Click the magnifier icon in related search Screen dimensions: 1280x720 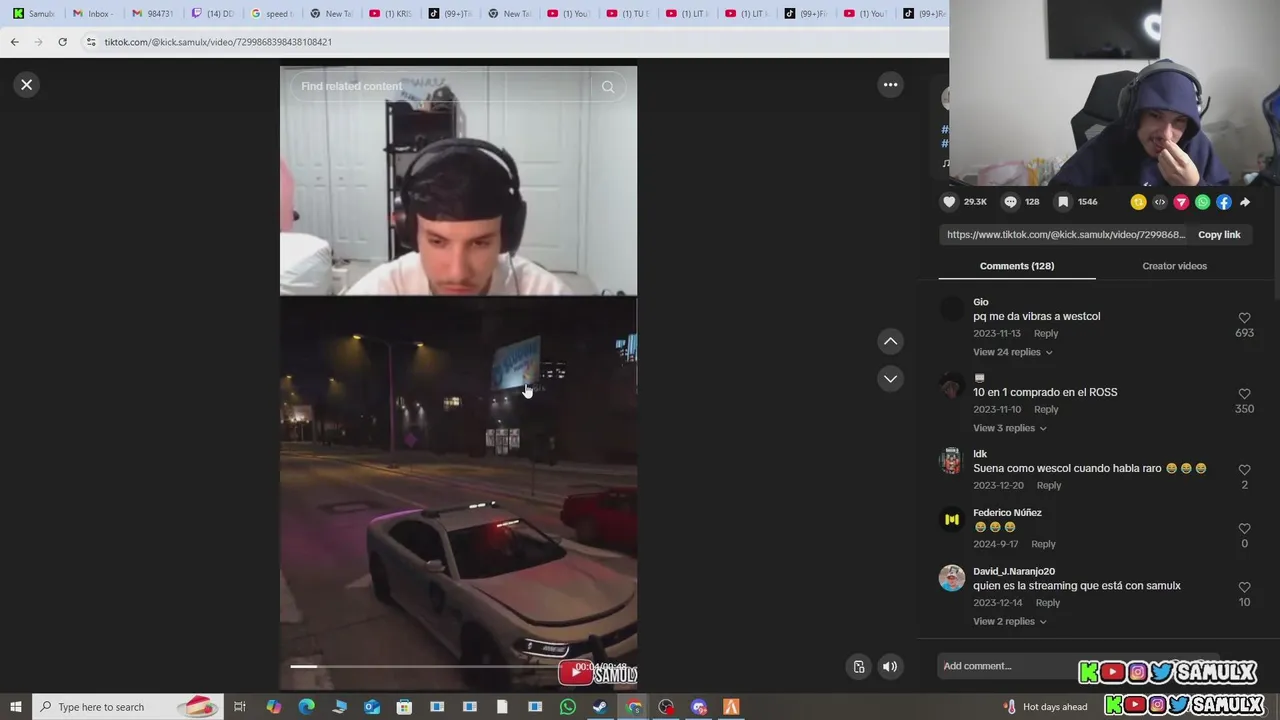(608, 87)
